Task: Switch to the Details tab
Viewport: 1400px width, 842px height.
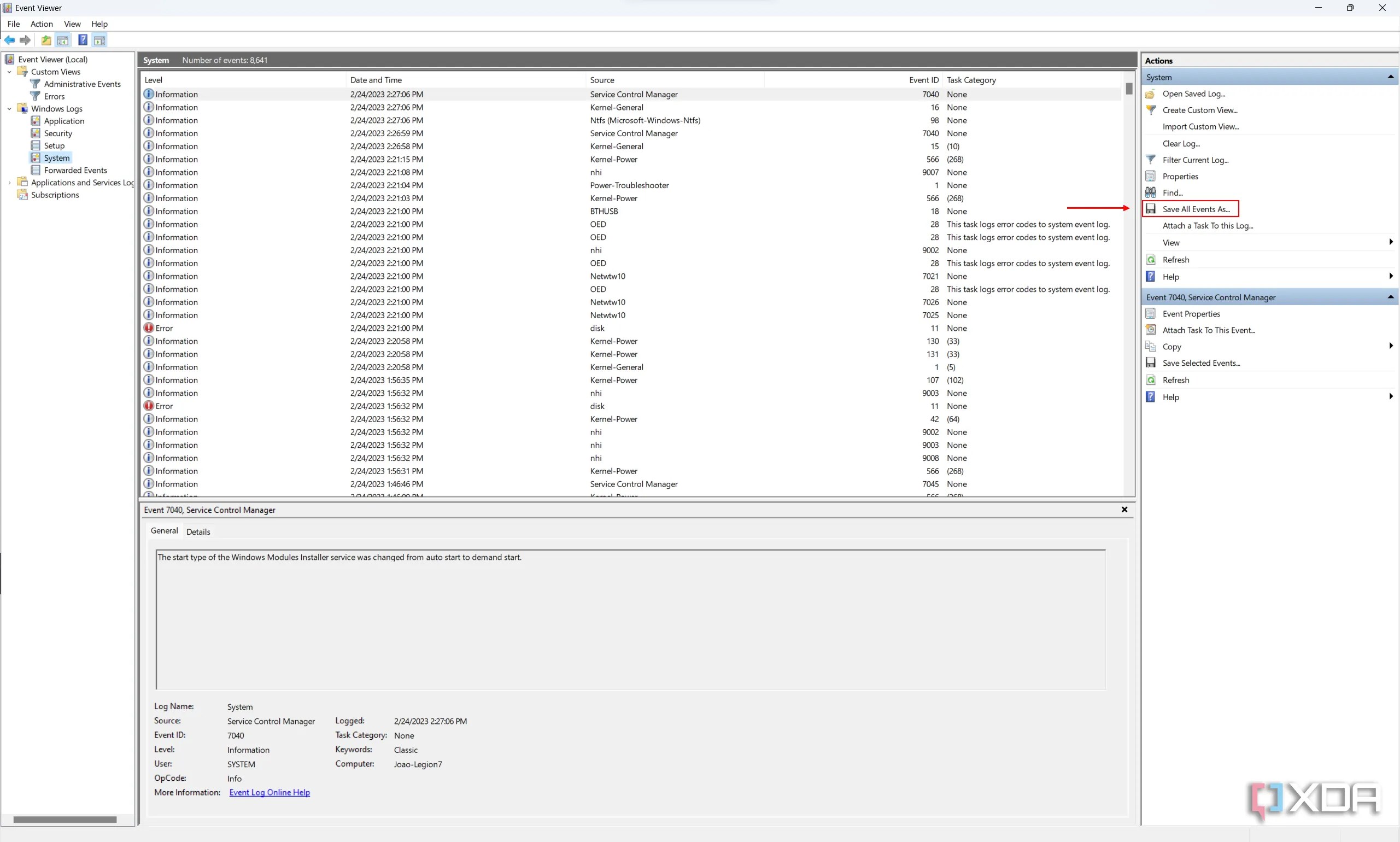Action: 198,531
